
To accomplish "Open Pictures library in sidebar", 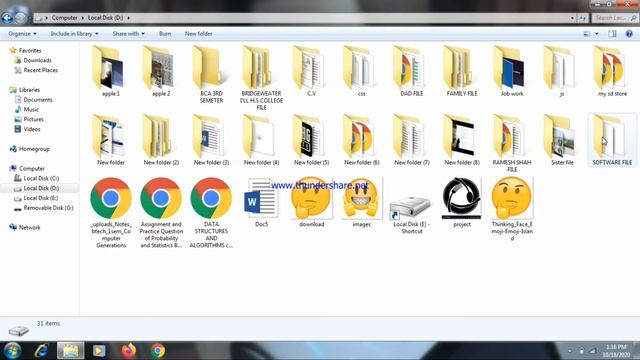I will point(29,119).
